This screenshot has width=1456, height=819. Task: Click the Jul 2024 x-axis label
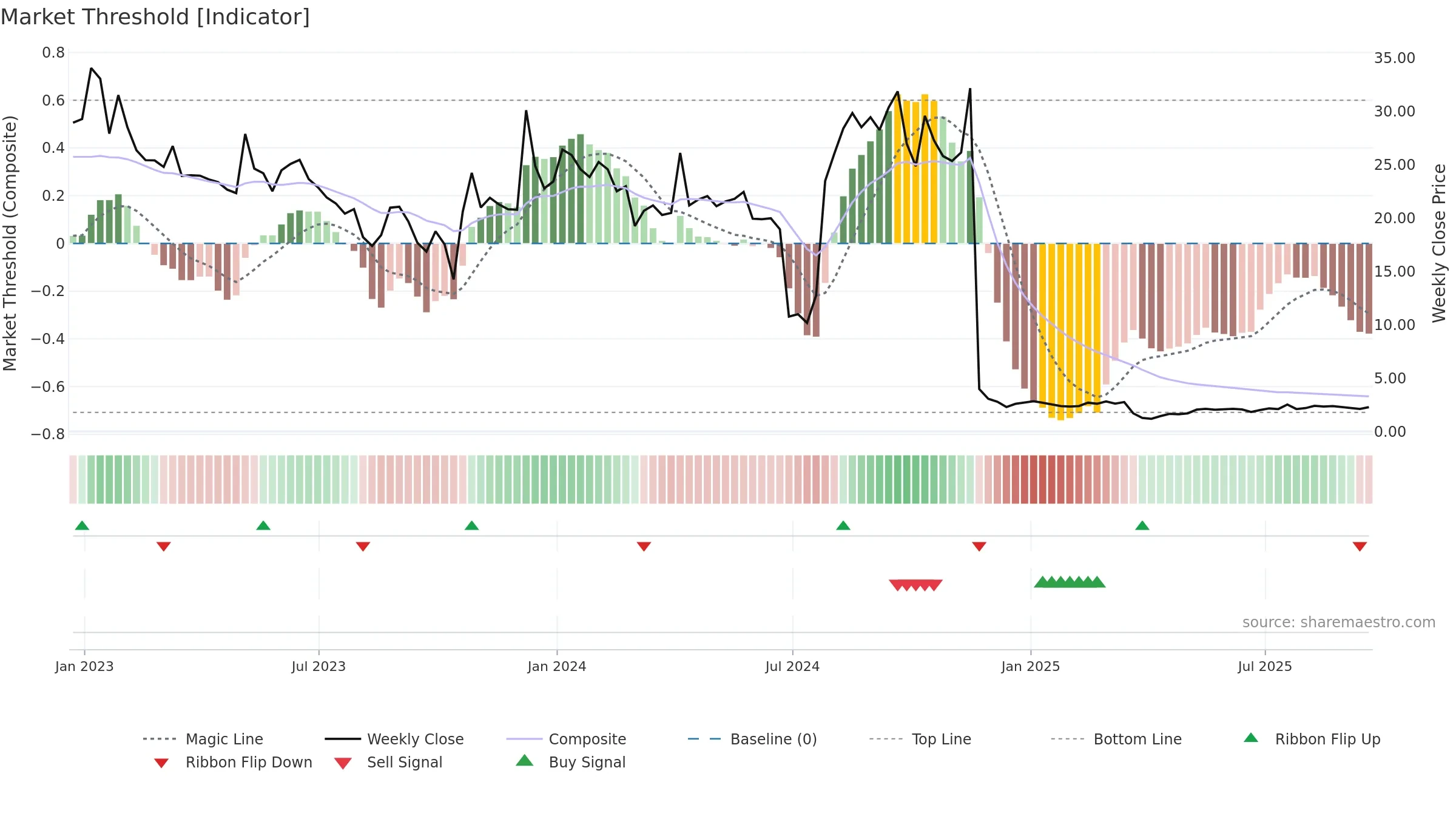792,666
